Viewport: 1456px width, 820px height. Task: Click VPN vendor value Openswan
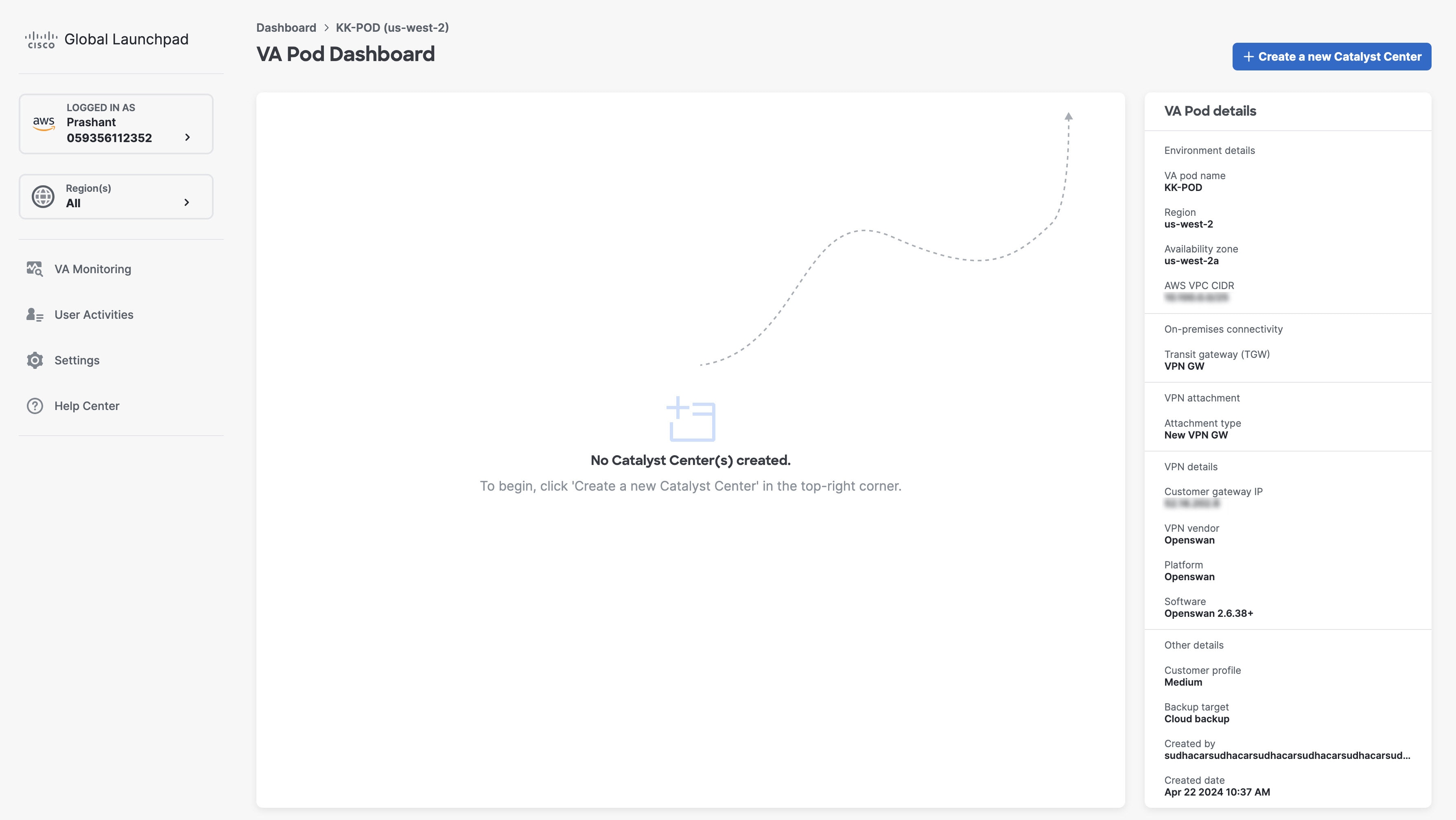pos(1189,541)
